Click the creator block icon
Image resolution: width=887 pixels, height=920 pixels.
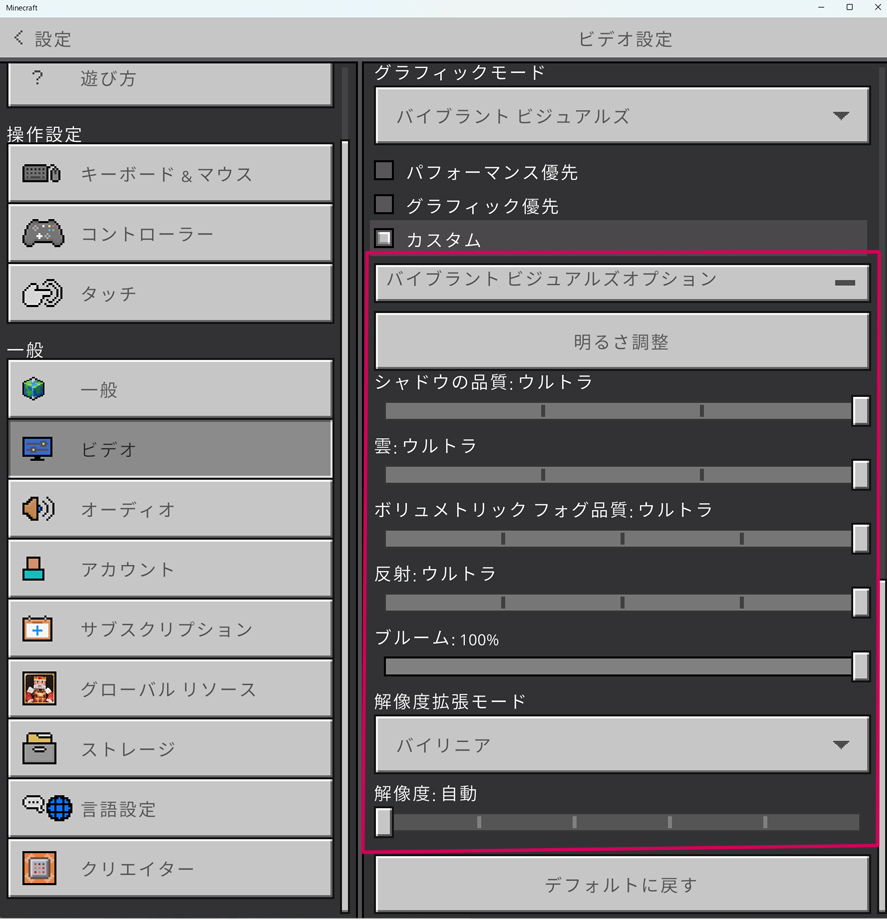(x=39, y=868)
